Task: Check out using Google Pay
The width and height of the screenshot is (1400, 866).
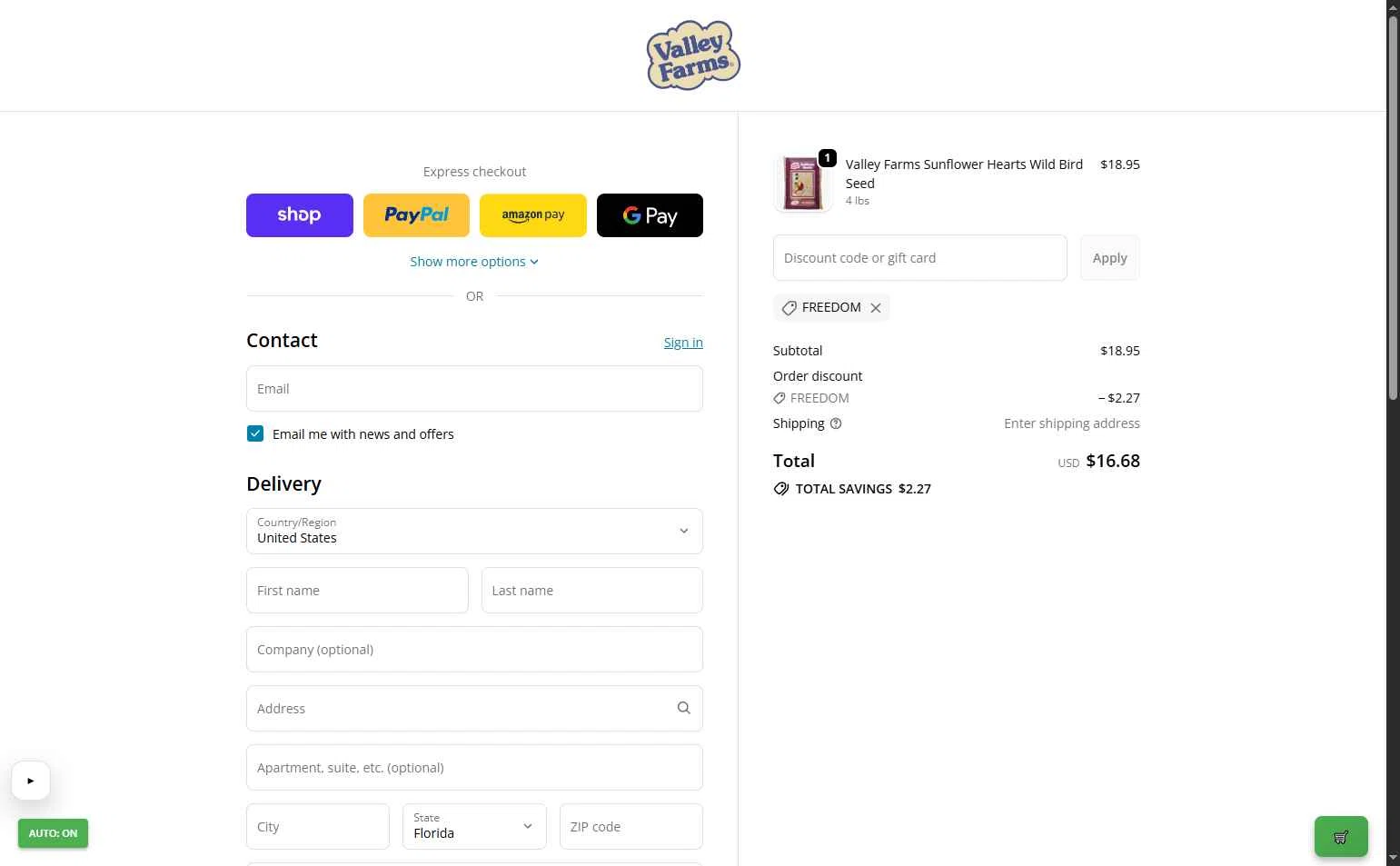Action: (650, 215)
